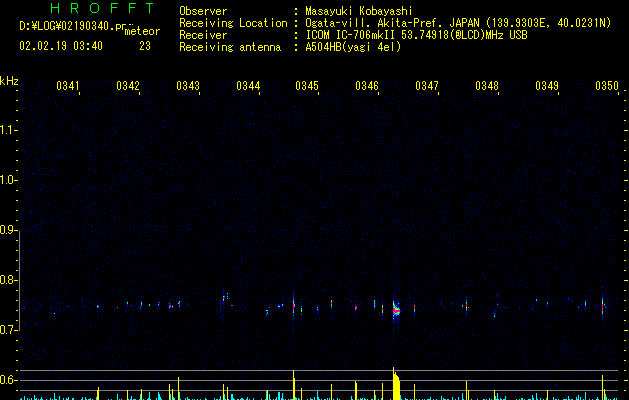Click the 0344 time marker
This screenshot has height=400, width=629.
(248, 86)
